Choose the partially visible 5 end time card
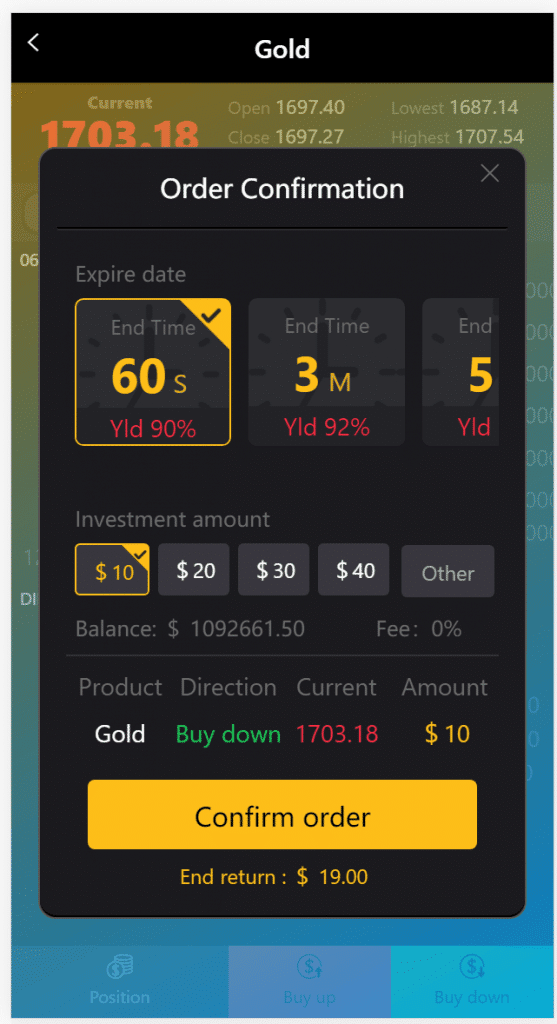Image resolution: width=557 pixels, height=1024 pixels. point(460,372)
